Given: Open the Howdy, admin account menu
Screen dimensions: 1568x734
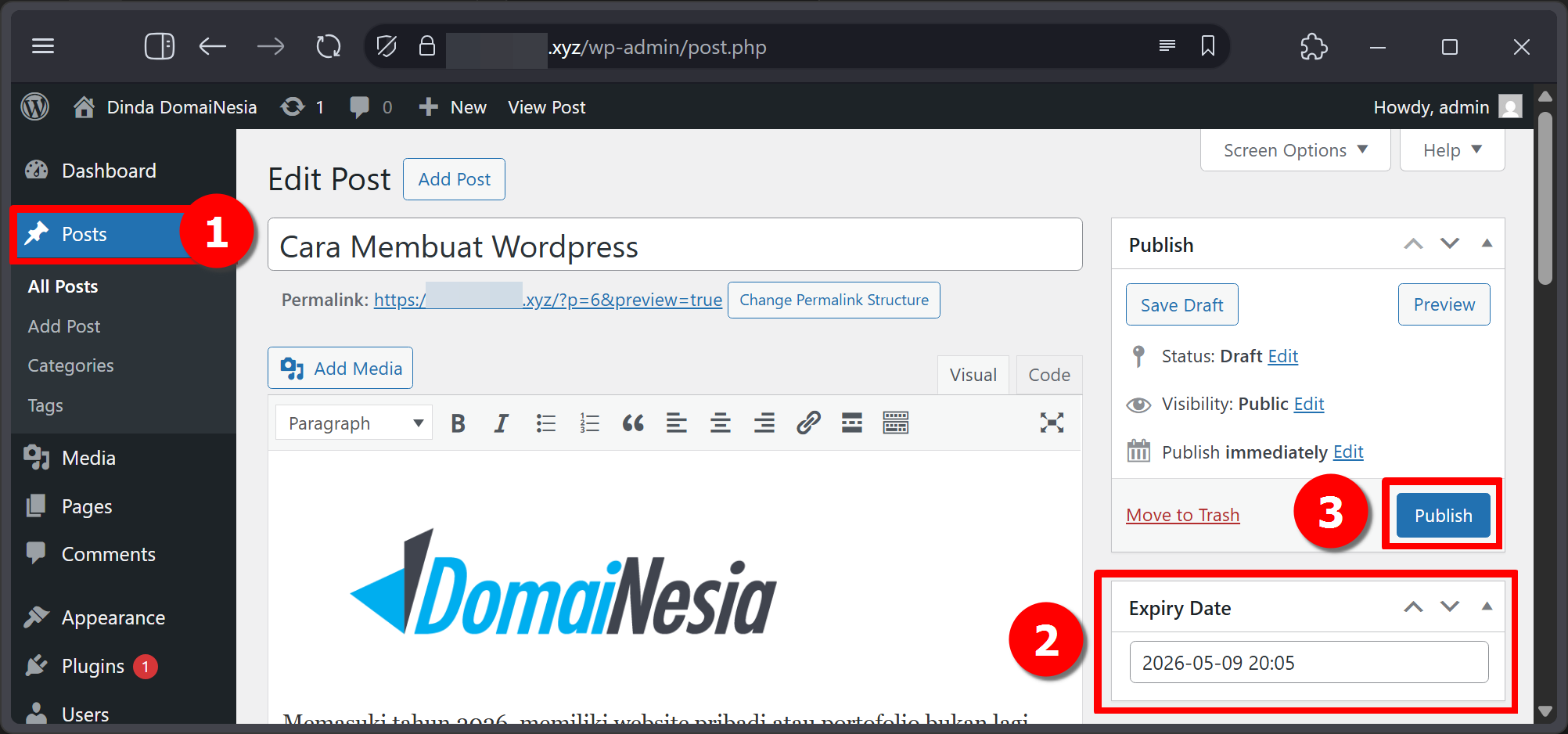Looking at the screenshot, I should (x=1448, y=107).
